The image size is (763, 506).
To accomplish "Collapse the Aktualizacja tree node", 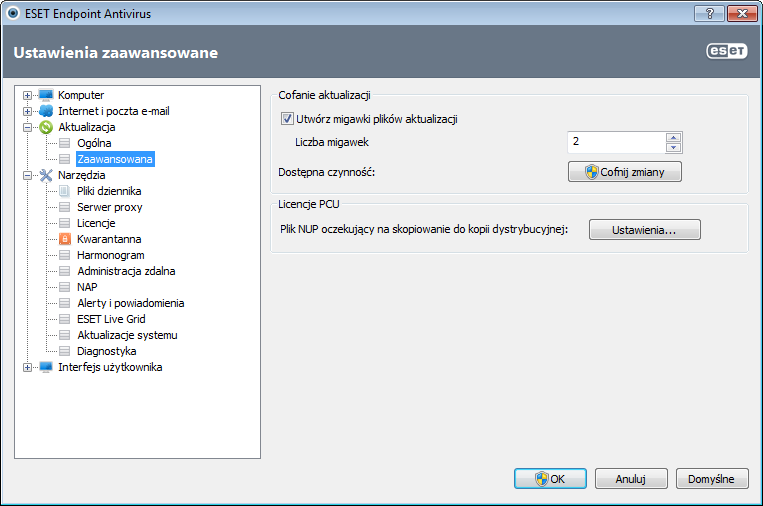I will (27, 127).
